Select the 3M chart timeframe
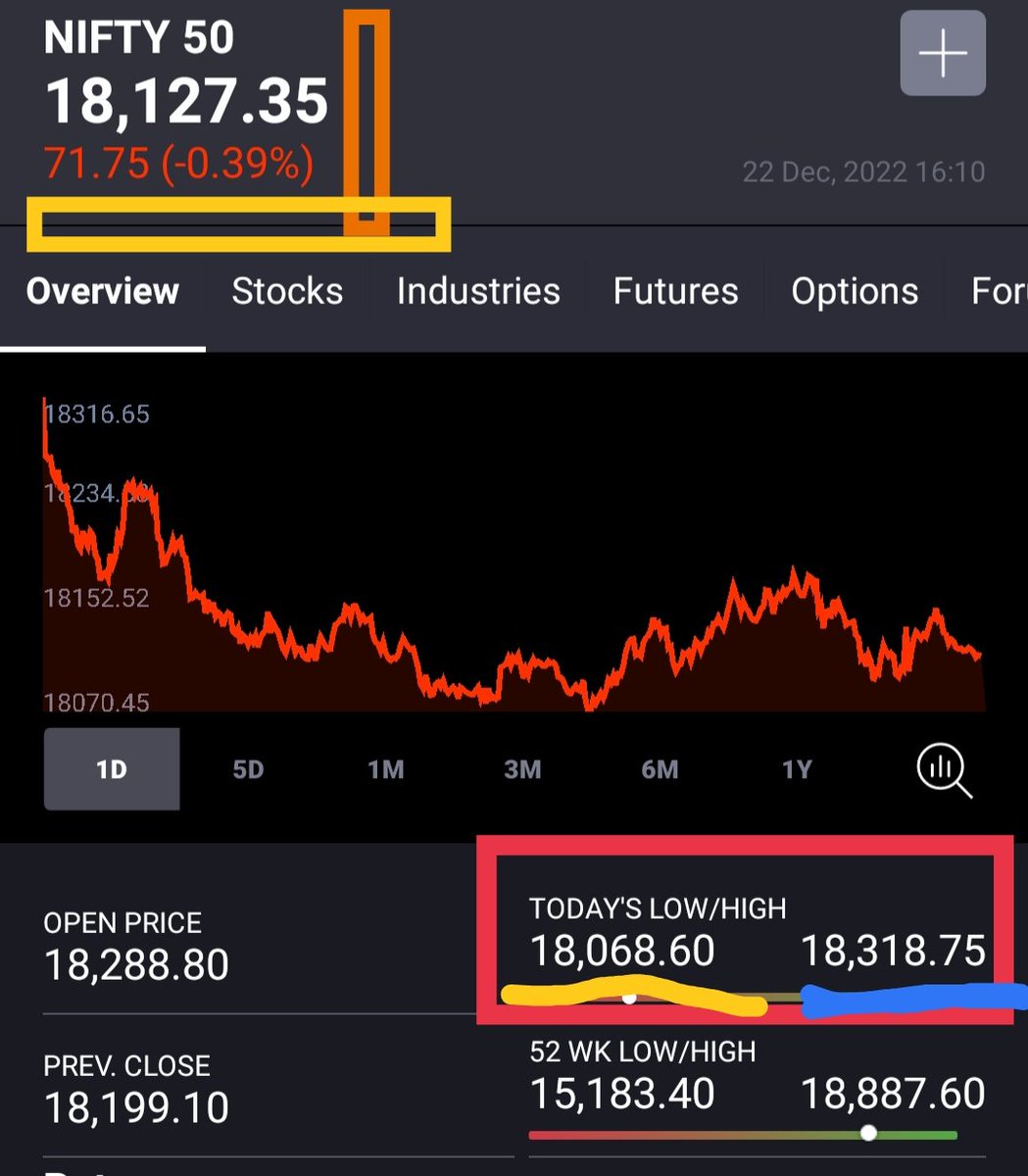This screenshot has height=1176, width=1028. (x=521, y=769)
